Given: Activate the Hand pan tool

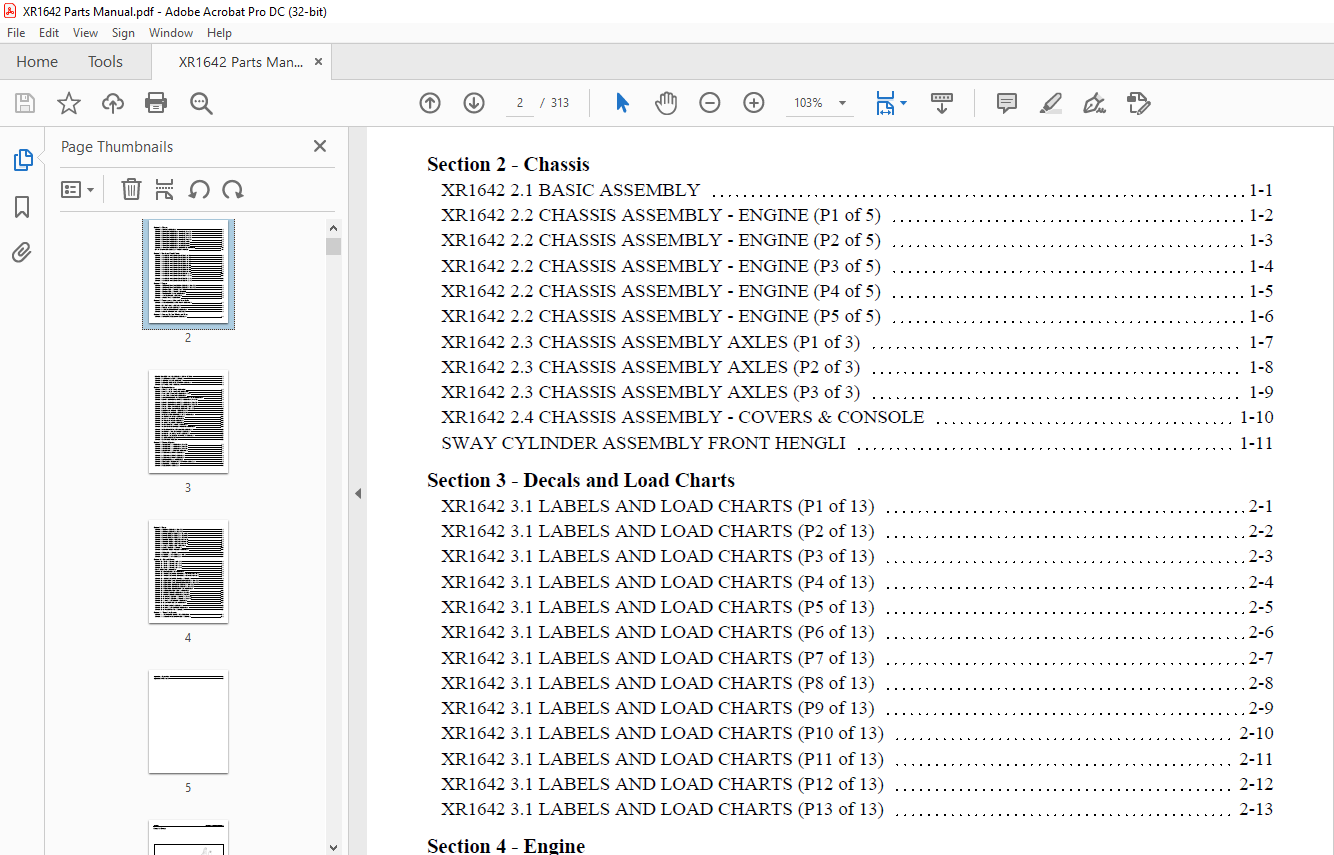Looking at the screenshot, I should click(666, 103).
